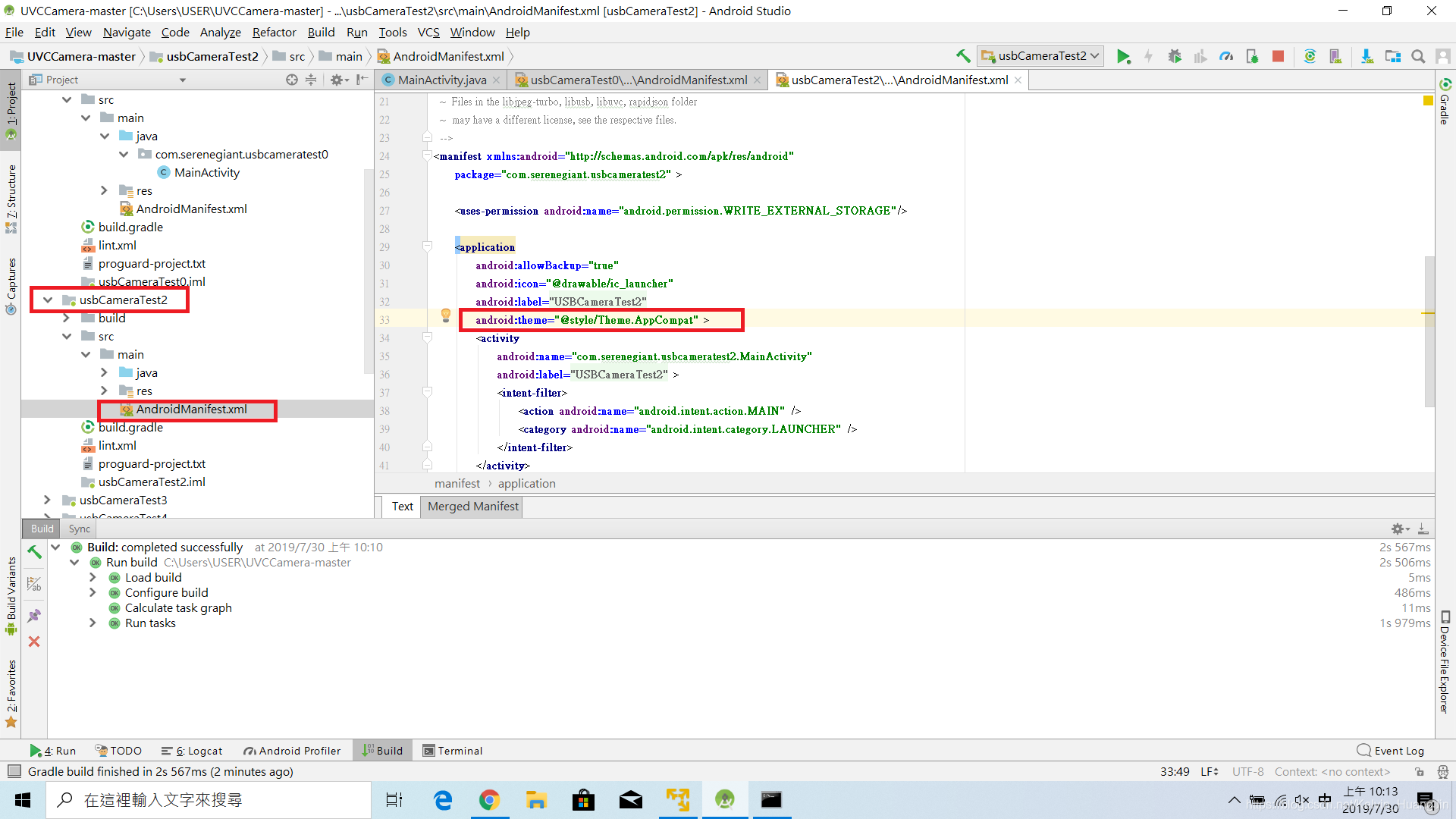The height and width of the screenshot is (819, 1456).
Task: Select AndroidManifest.xml under usbCameraTest2
Action: pyautogui.click(x=191, y=409)
